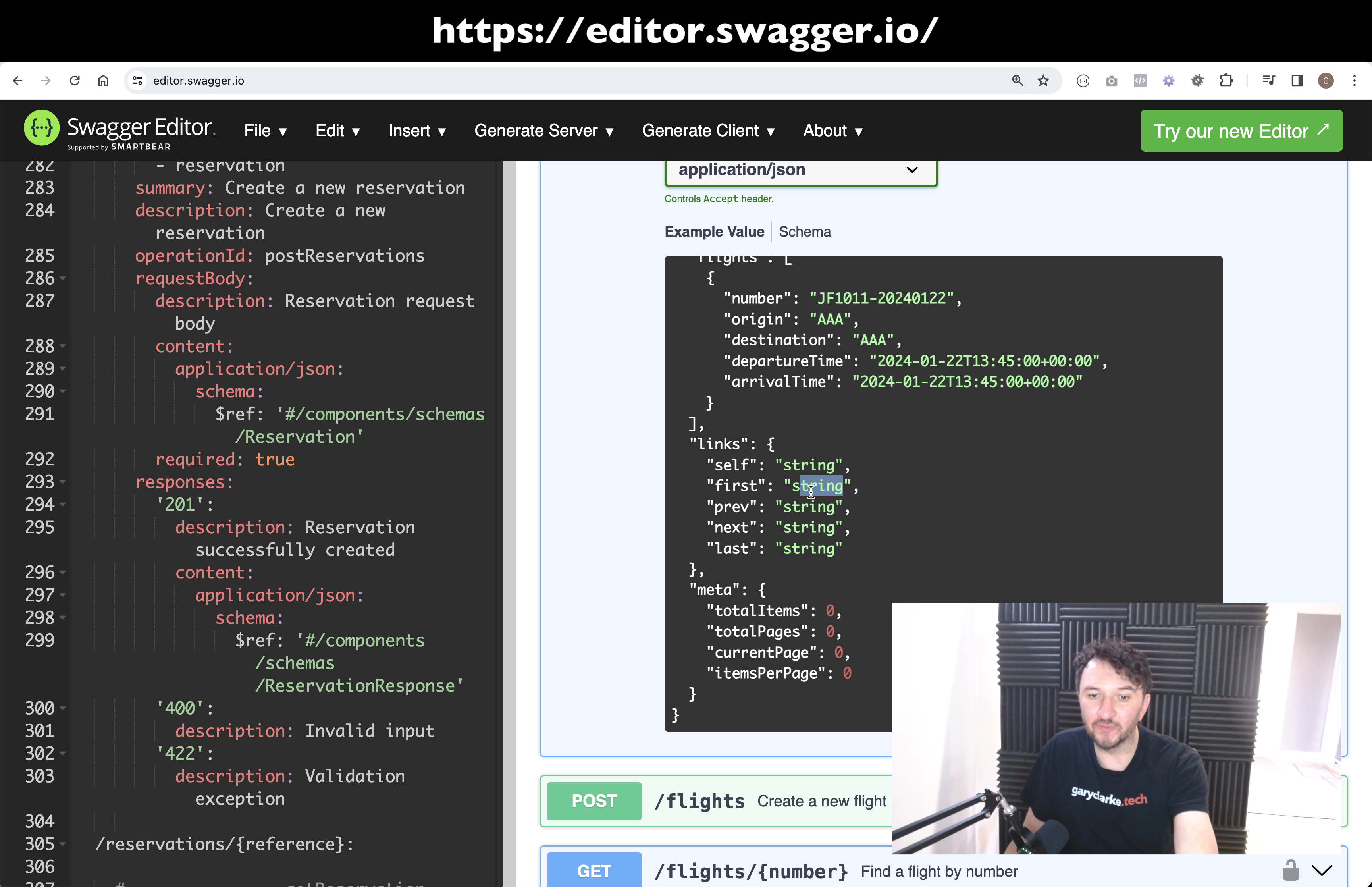Switch to the Schema tab
Image resolution: width=1372 pixels, height=887 pixels.
(x=804, y=231)
